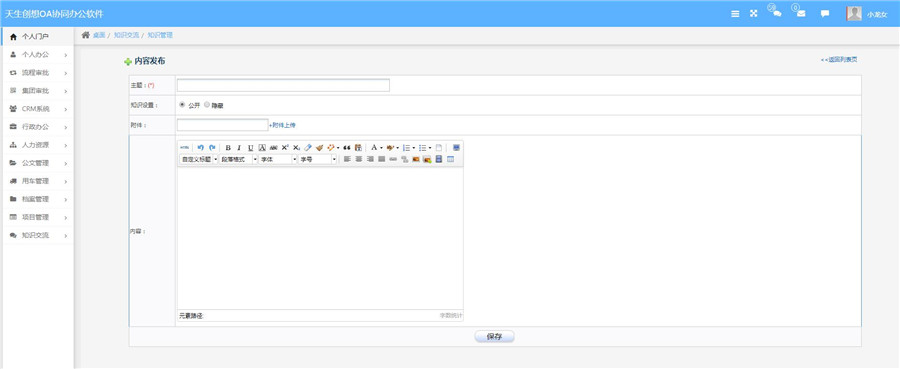
Task: Expand the workflow approval menu
Action: [38, 73]
